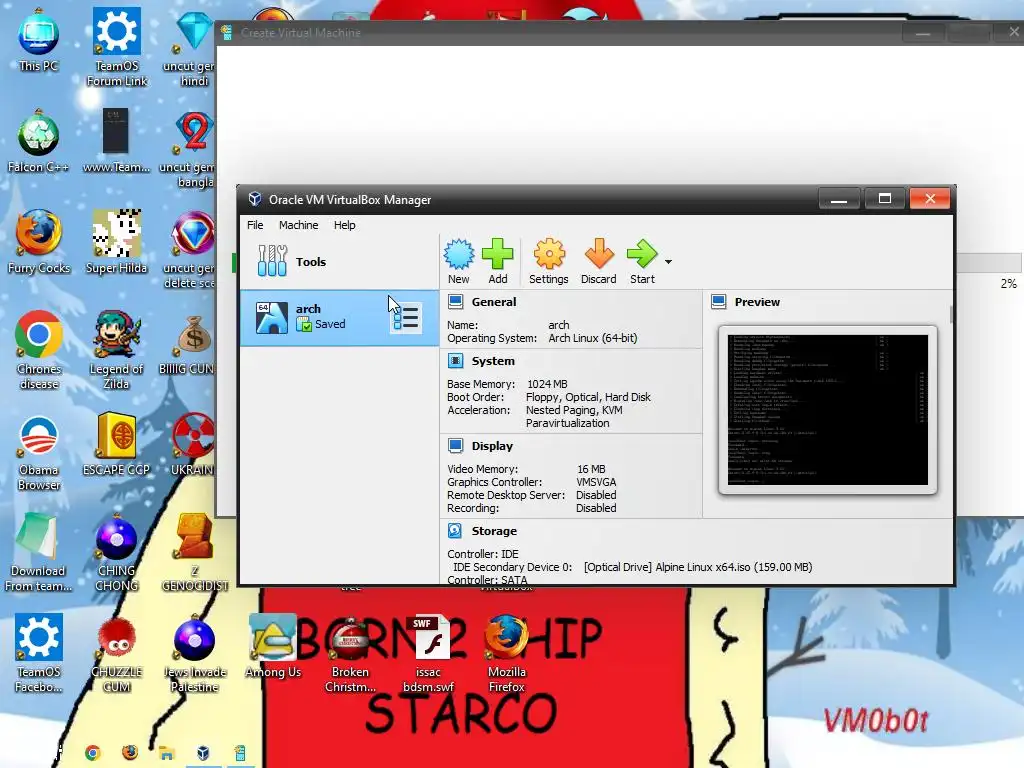
Task: Select Tools in the VirtualBox sidebar
Action: [339, 261]
